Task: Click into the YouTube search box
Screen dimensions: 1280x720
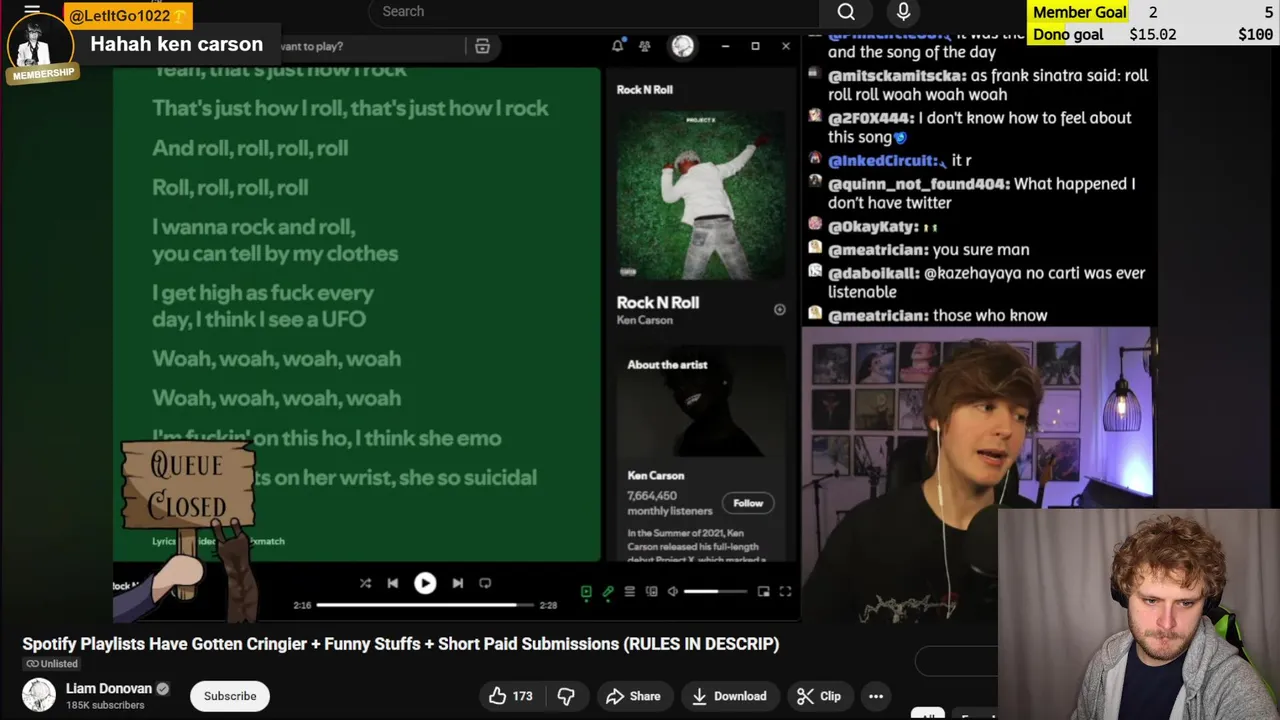Action: click(595, 12)
